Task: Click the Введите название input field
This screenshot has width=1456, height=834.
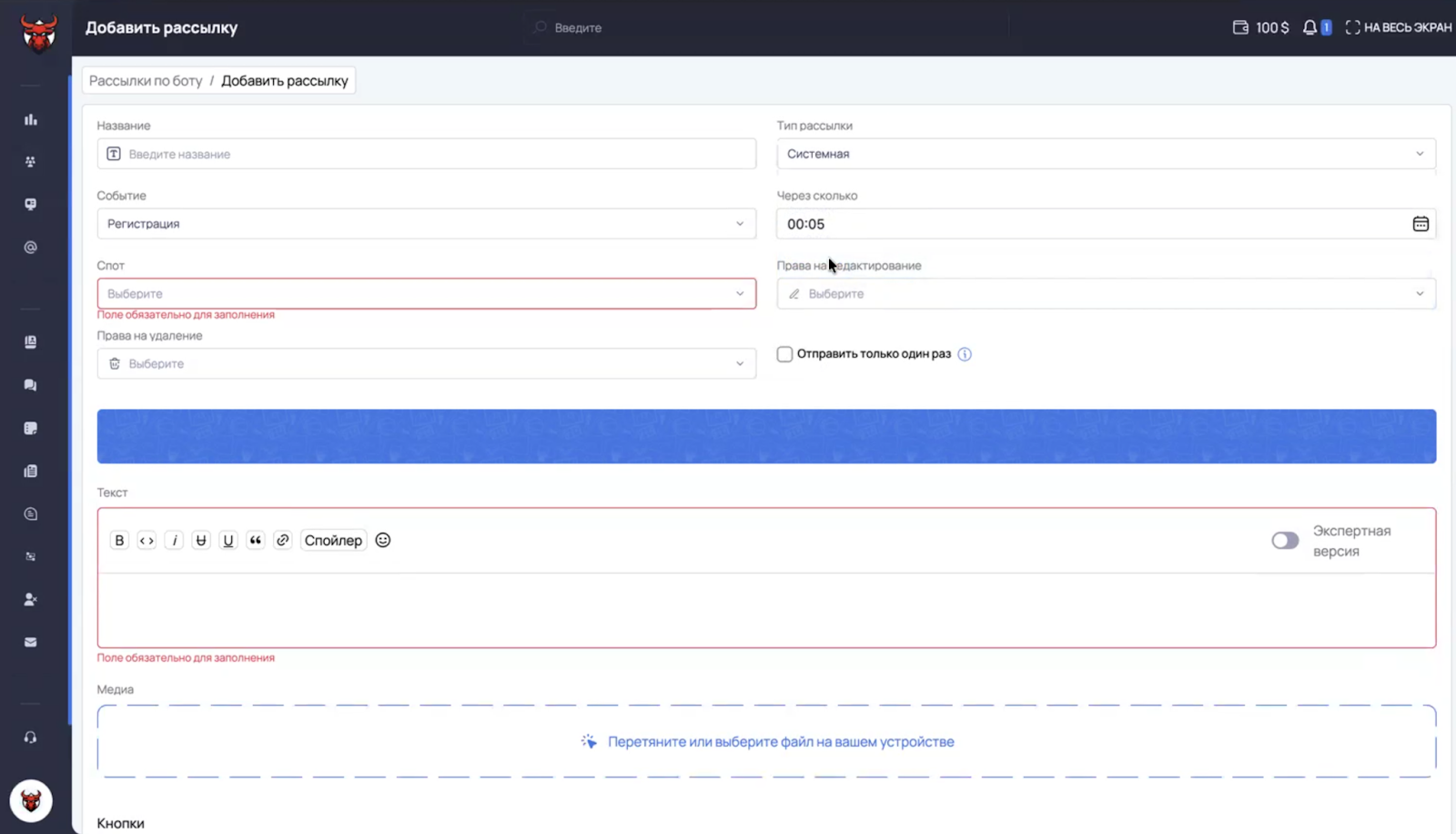Action: [x=426, y=154]
